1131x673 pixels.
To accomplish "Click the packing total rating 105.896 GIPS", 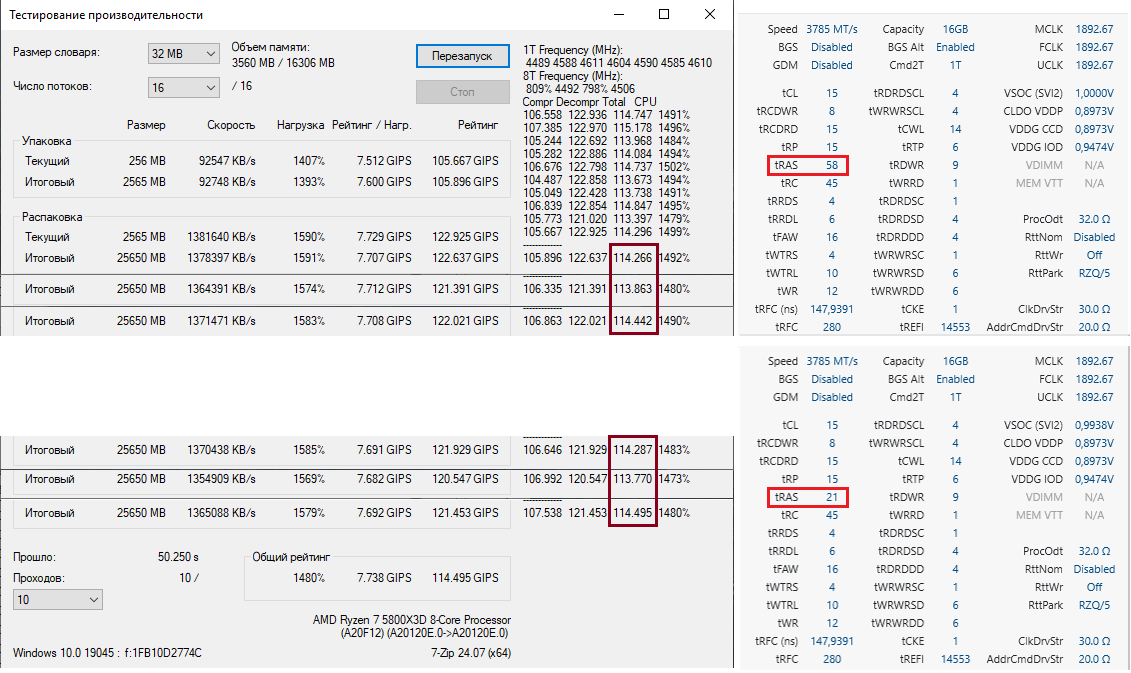I will 465,182.
